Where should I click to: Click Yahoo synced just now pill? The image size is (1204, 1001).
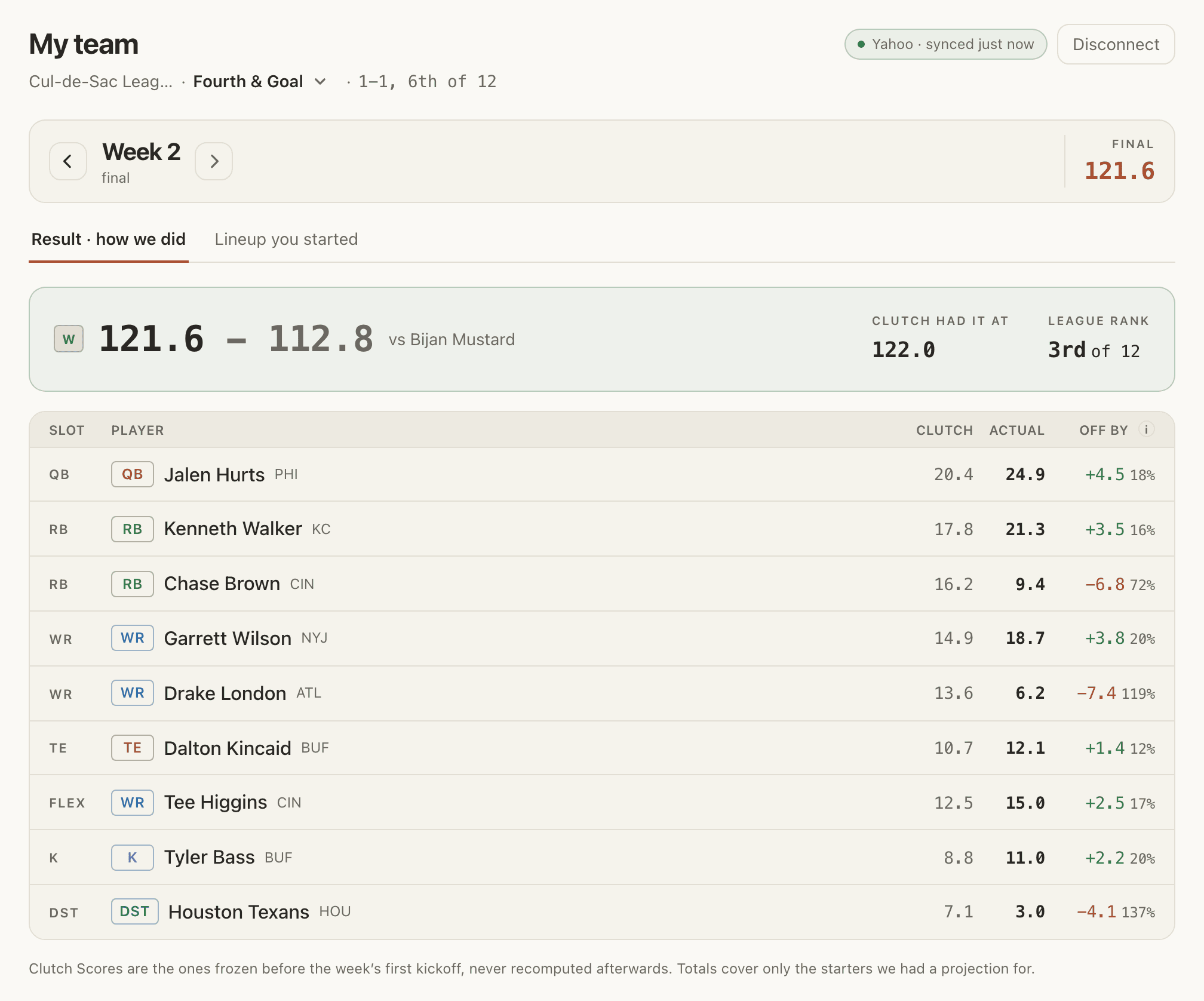945,44
